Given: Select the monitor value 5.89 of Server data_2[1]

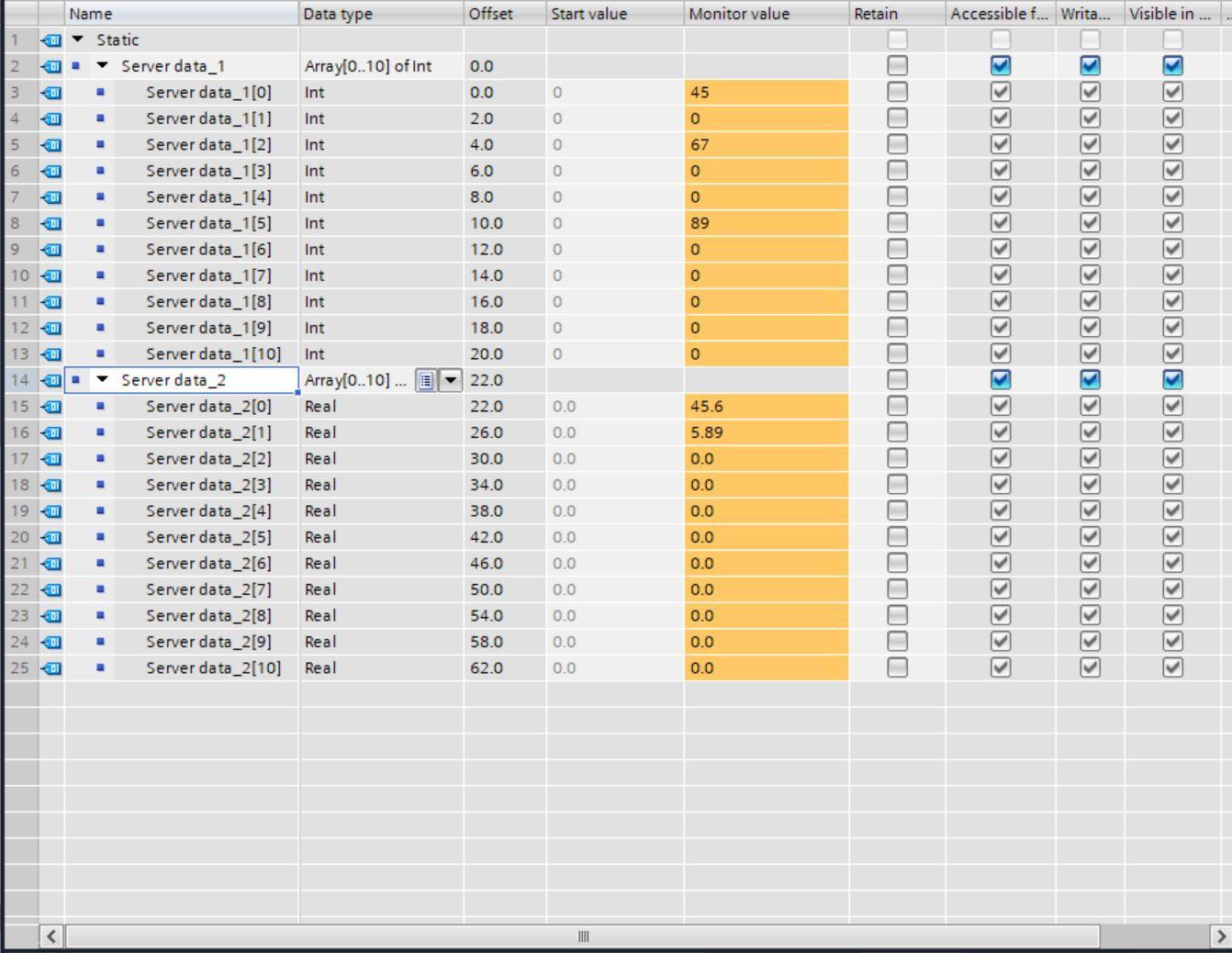Looking at the screenshot, I should (x=767, y=432).
